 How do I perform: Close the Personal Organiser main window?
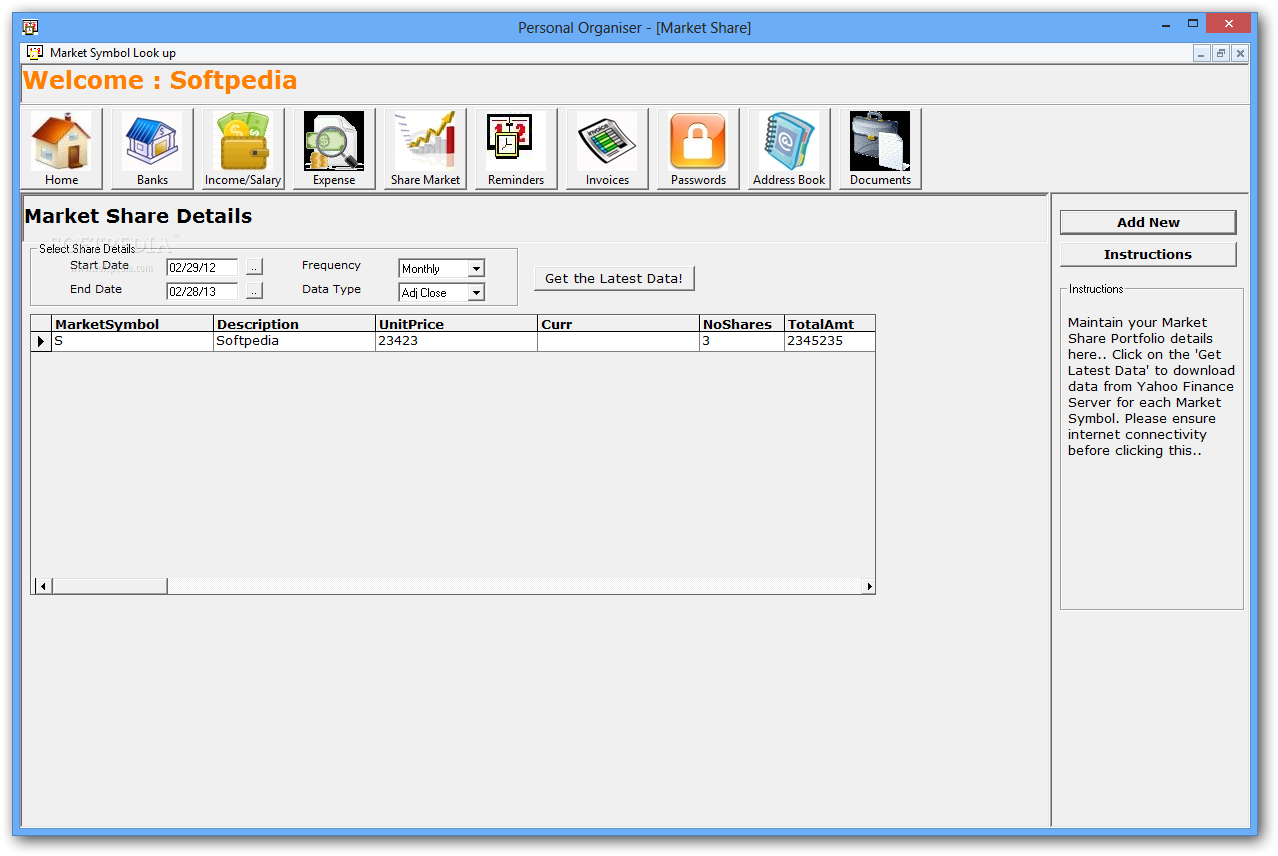[x=1230, y=25]
